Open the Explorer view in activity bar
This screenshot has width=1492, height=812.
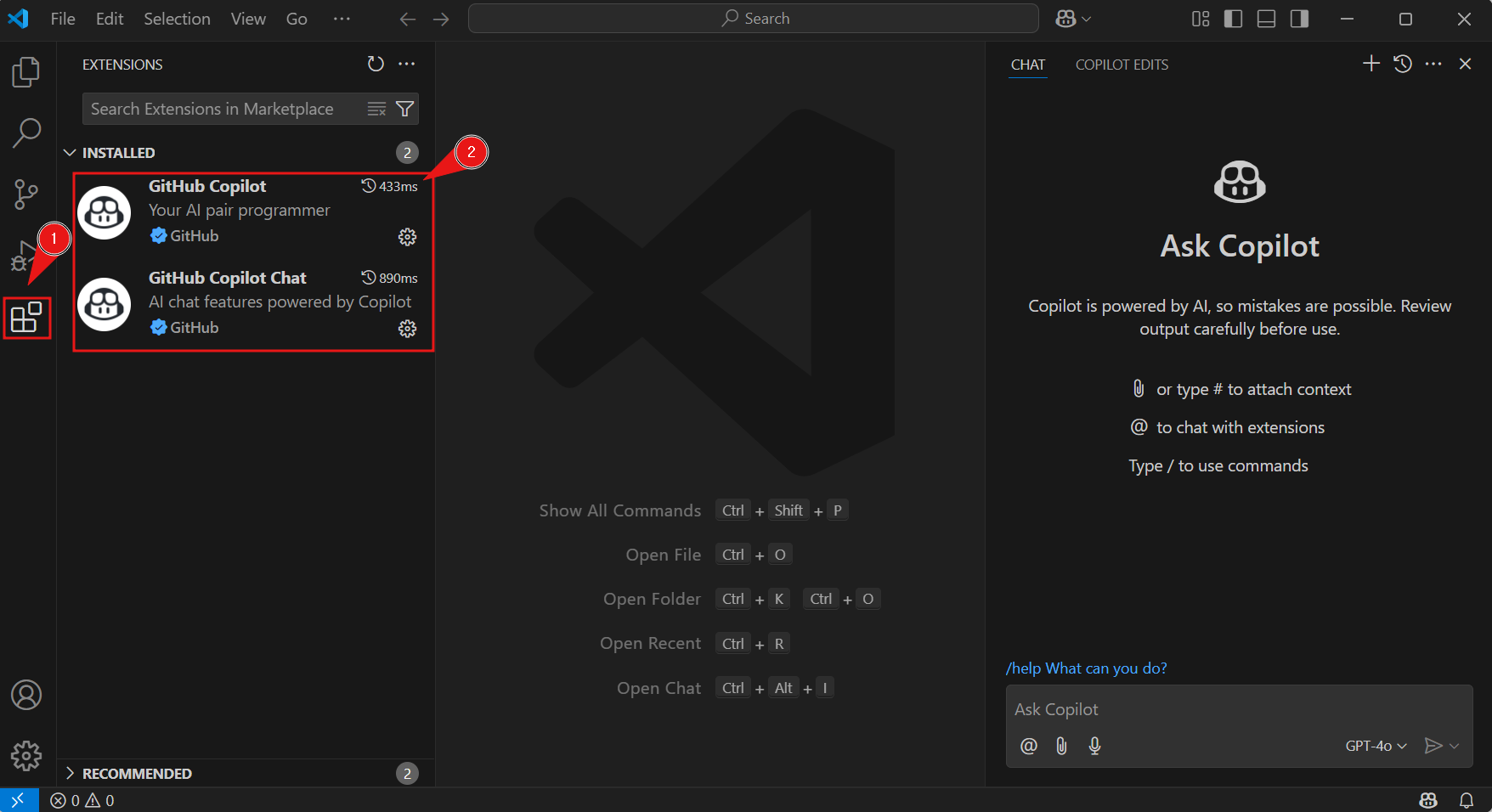(26, 72)
